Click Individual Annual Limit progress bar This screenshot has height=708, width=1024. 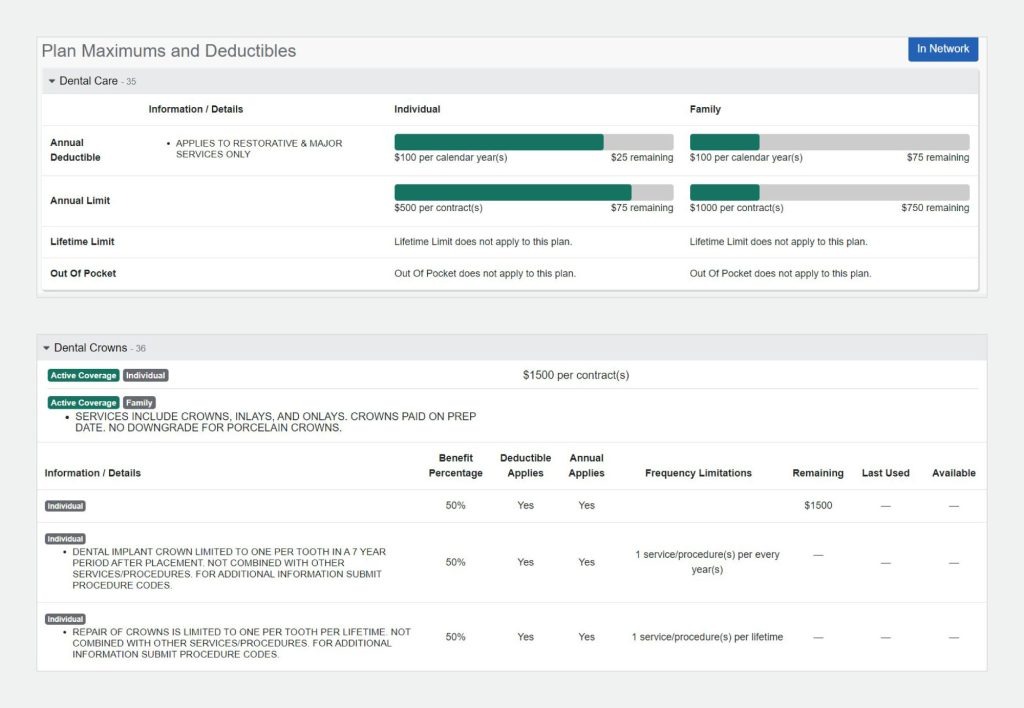coord(533,192)
